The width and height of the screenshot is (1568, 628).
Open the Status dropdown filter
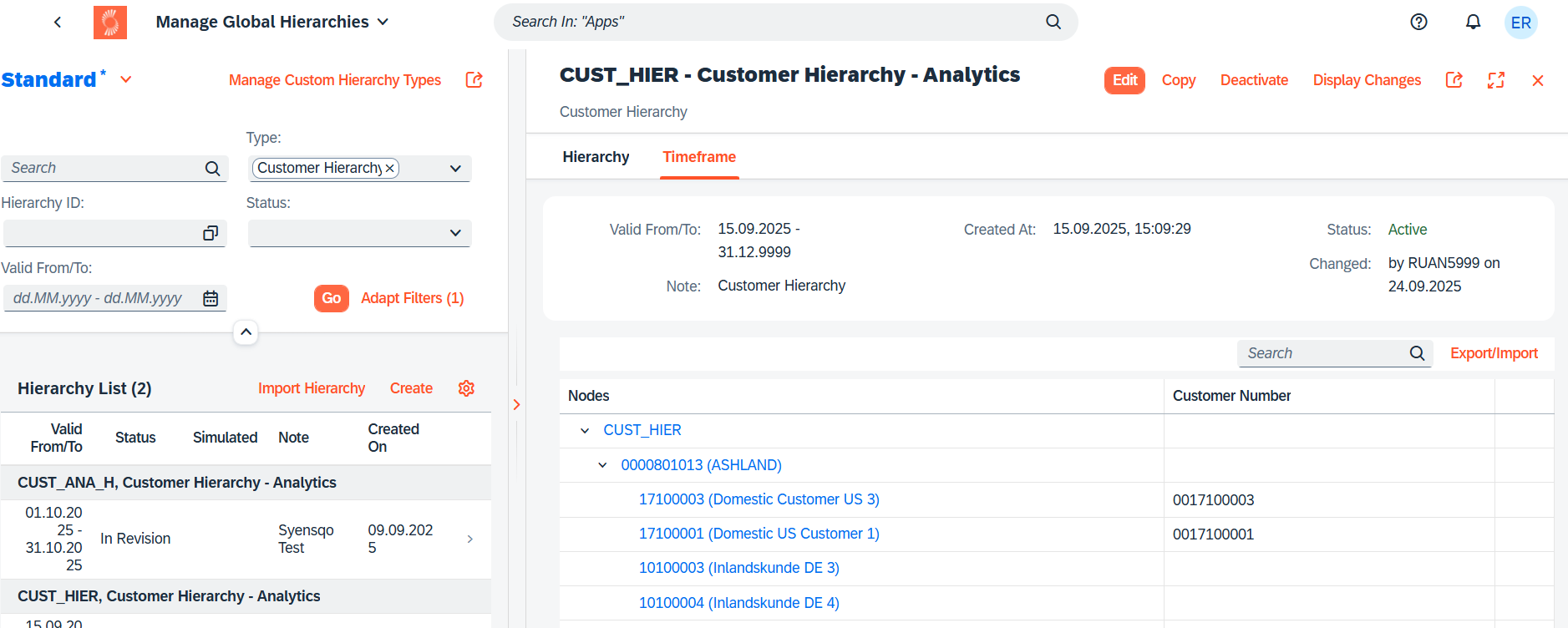click(454, 234)
